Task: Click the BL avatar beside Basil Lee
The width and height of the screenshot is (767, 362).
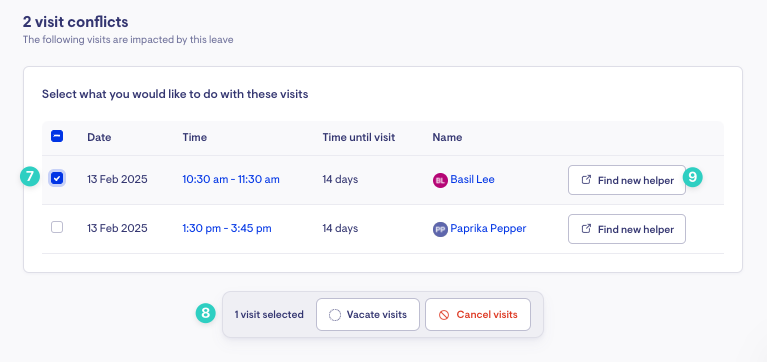Action: click(x=440, y=181)
